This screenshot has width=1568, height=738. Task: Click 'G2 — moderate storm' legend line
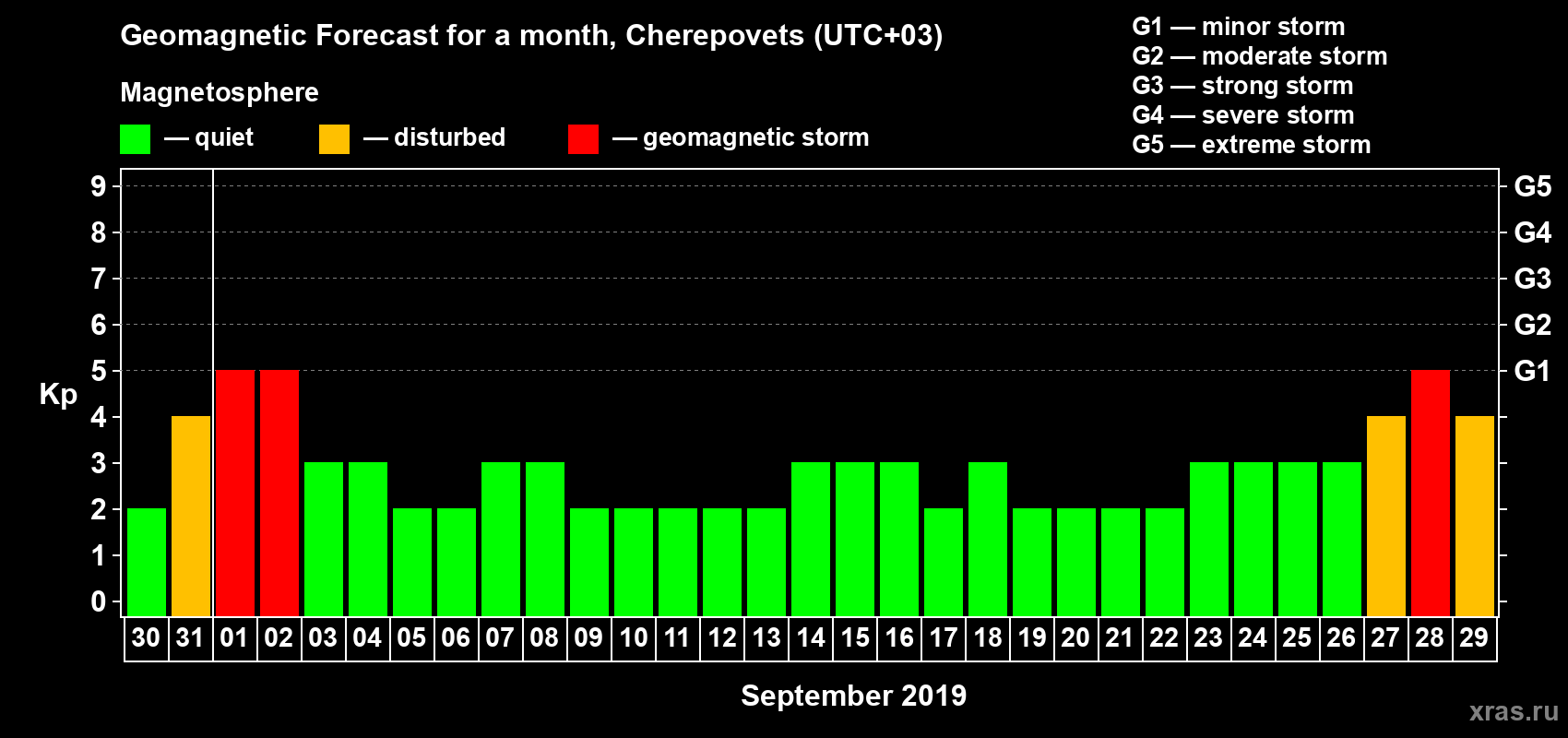tap(1260, 56)
